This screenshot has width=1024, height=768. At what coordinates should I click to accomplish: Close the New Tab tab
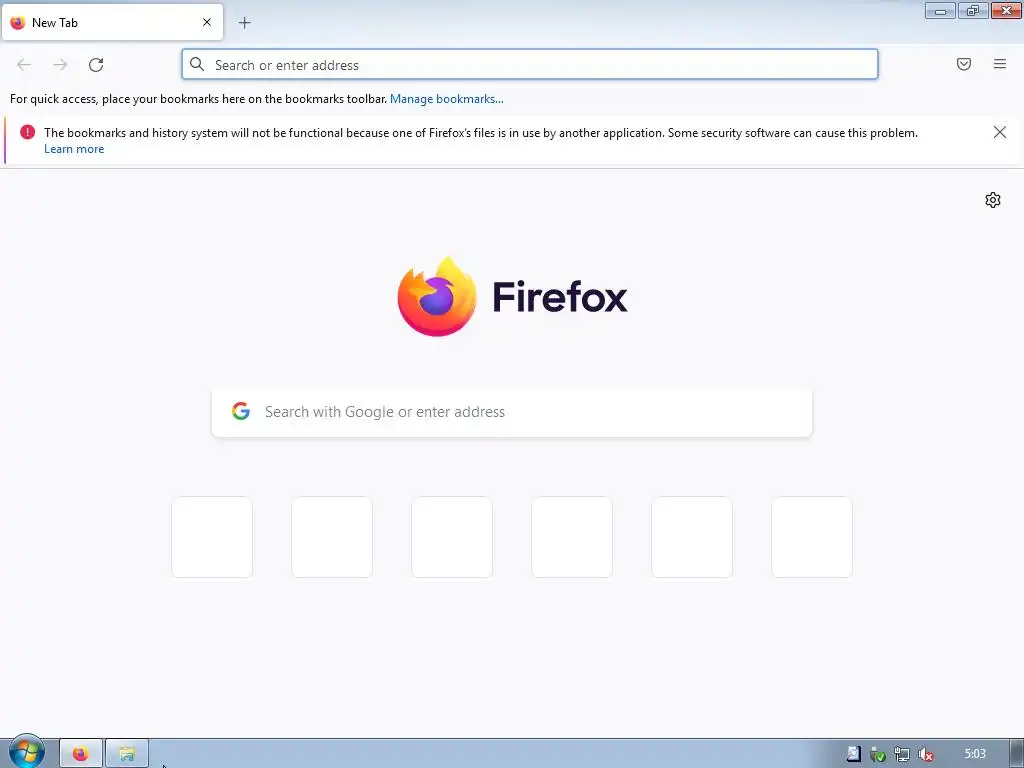[207, 22]
